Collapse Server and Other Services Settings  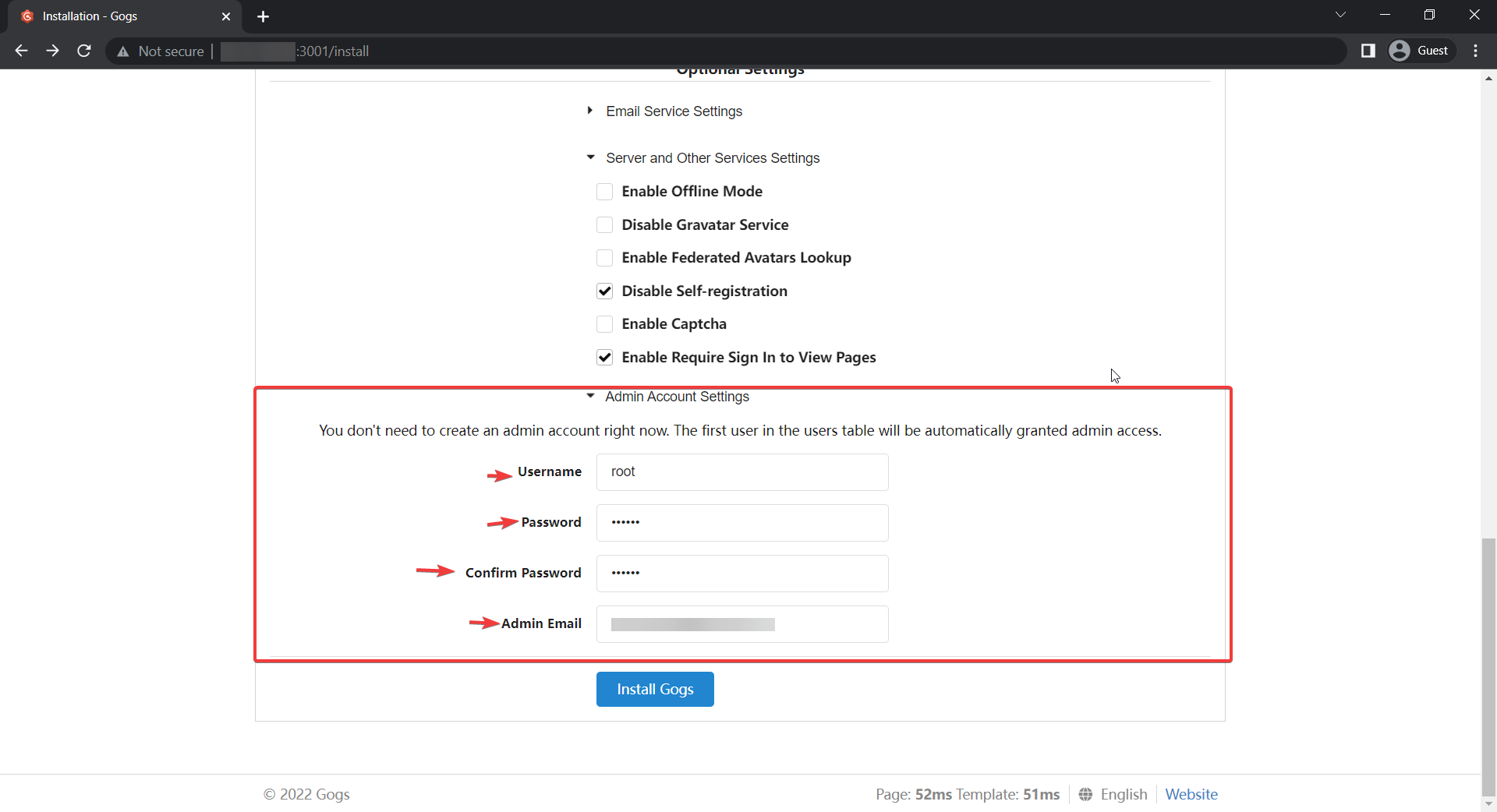tap(703, 158)
